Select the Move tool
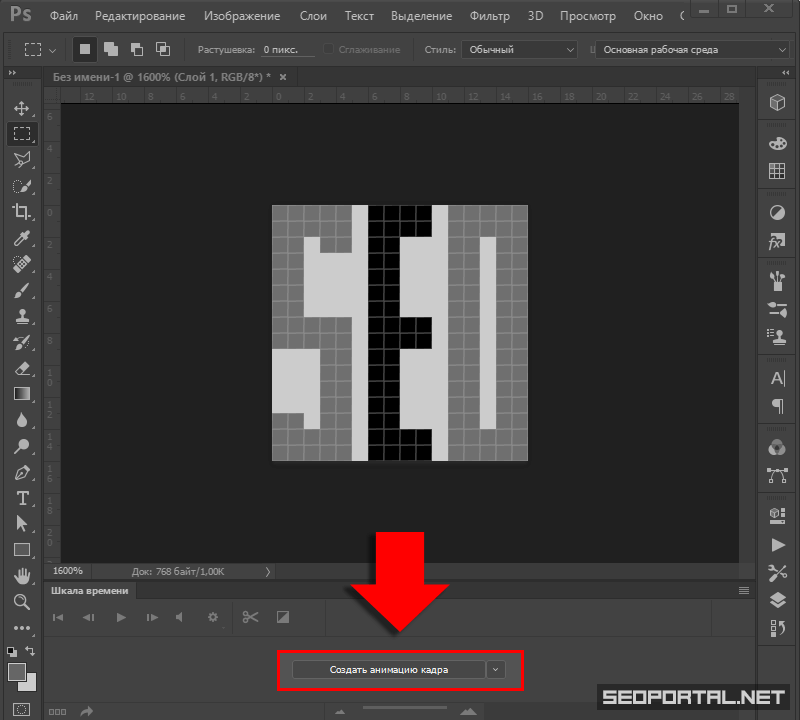800x720 pixels. [x=22, y=108]
